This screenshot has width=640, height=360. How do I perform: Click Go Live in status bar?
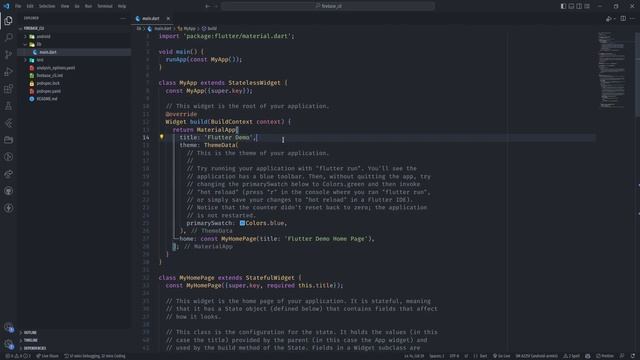click(x=502, y=356)
